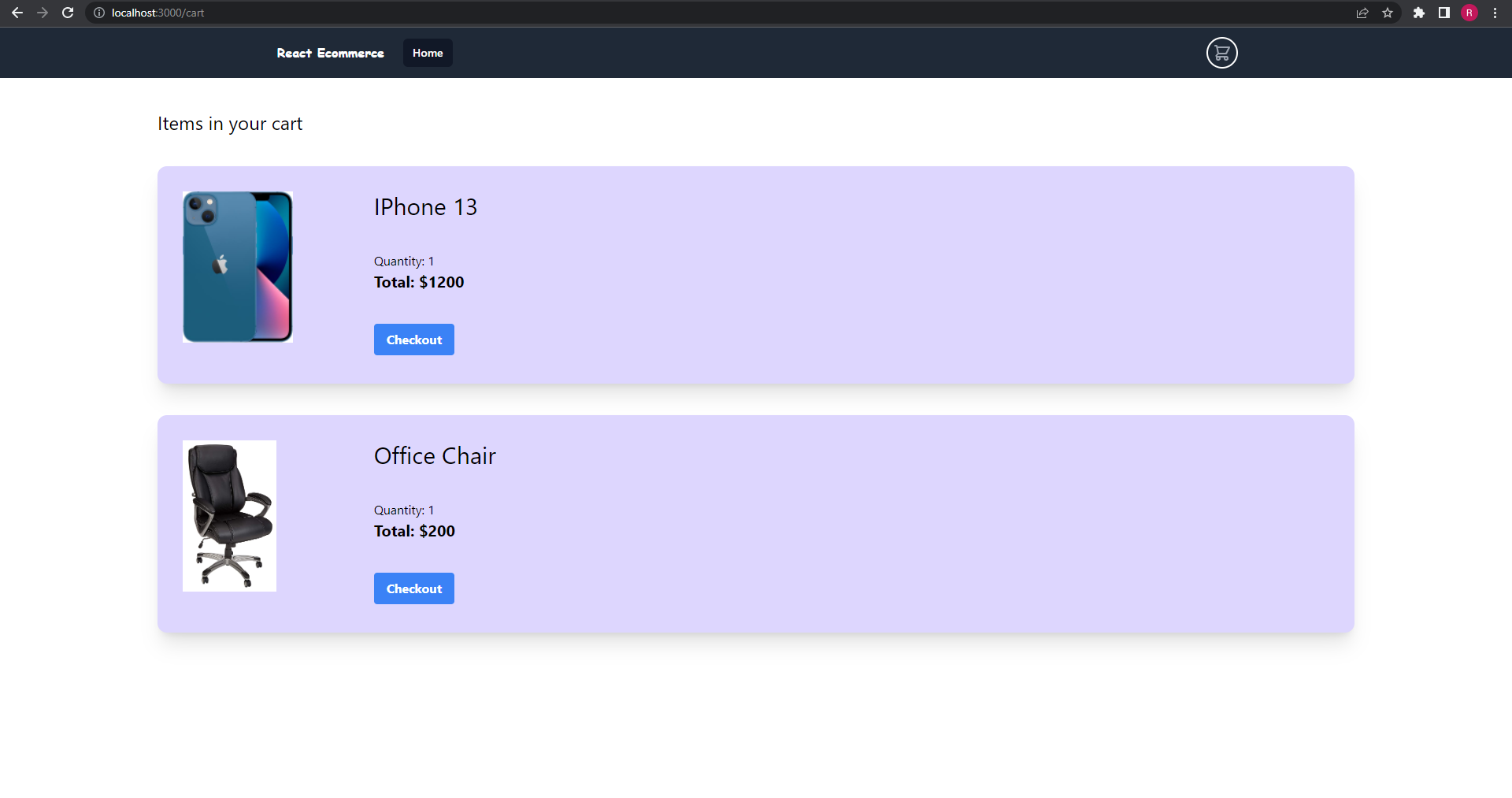Checkout the IPhone 13 item
The height and width of the screenshot is (798, 1512).
coord(414,340)
